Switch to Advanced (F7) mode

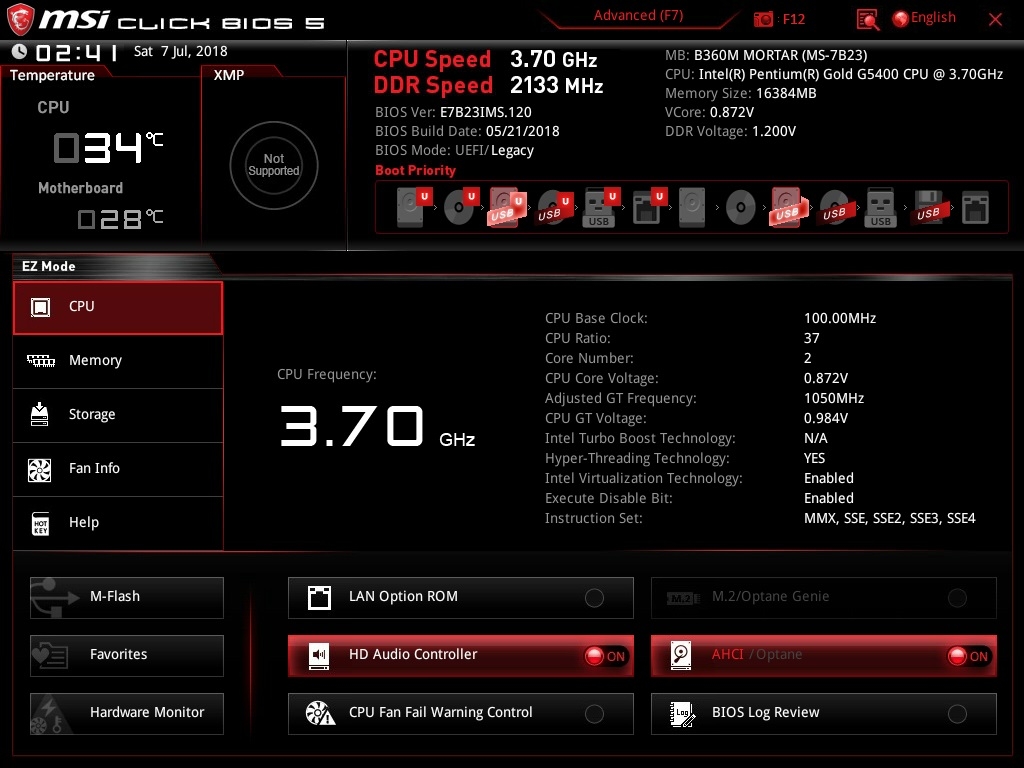[x=638, y=16]
